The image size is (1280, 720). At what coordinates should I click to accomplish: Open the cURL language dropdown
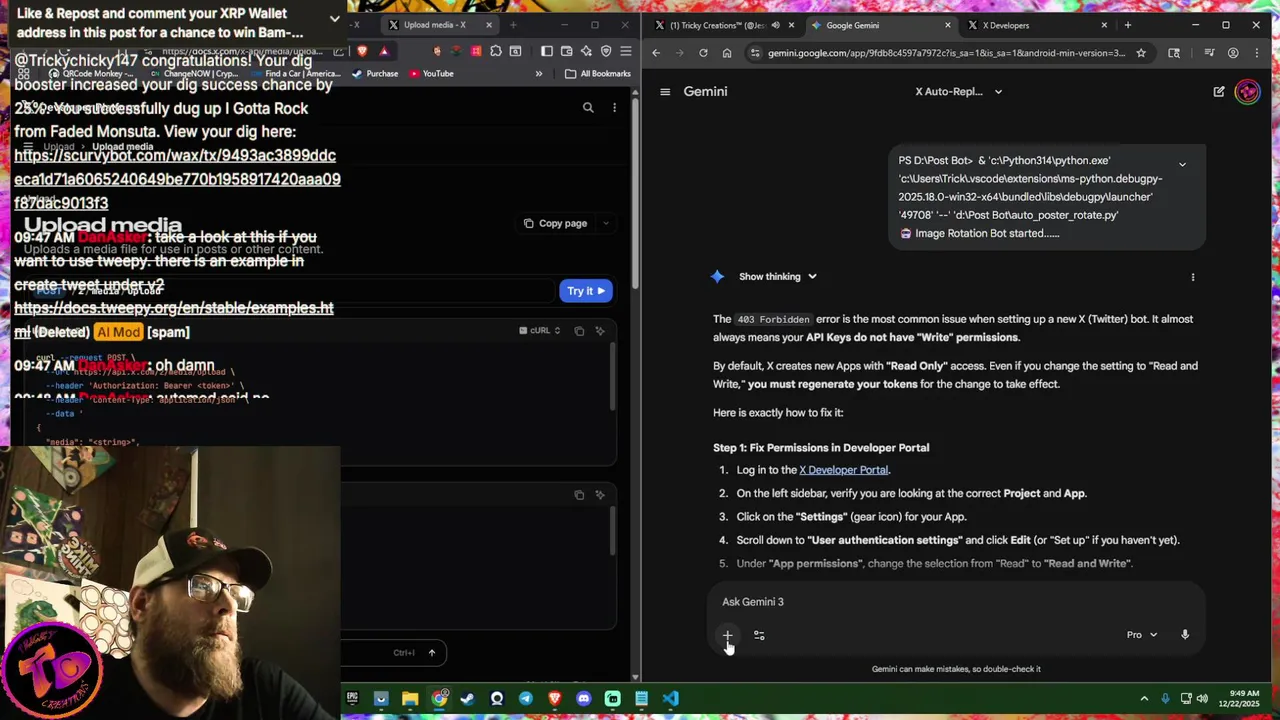(540, 331)
